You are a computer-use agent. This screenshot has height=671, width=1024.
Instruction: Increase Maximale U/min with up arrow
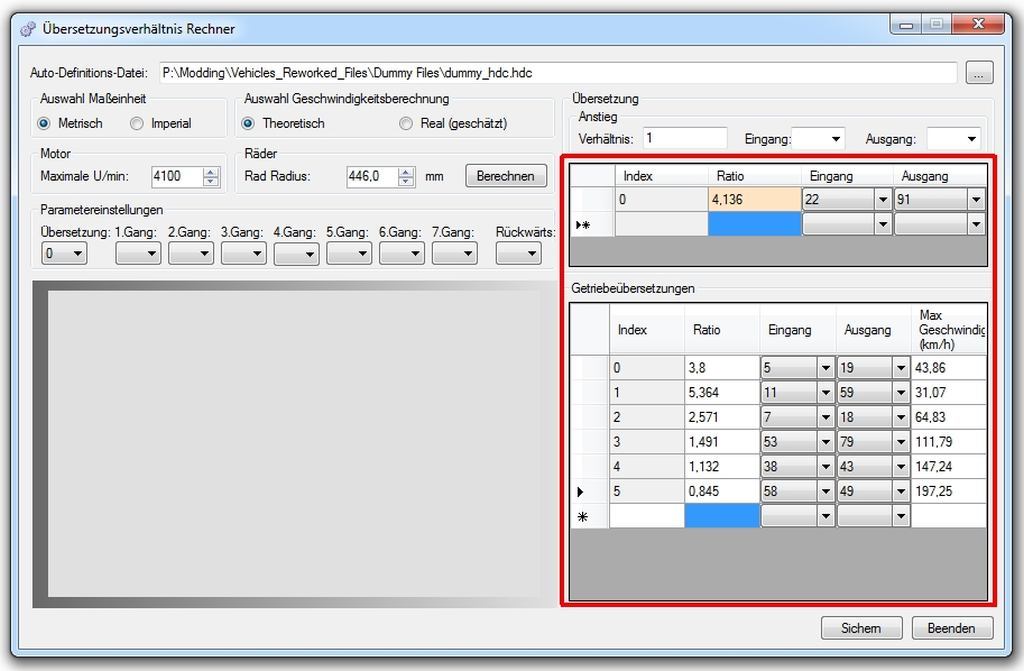pyautogui.click(x=210, y=172)
